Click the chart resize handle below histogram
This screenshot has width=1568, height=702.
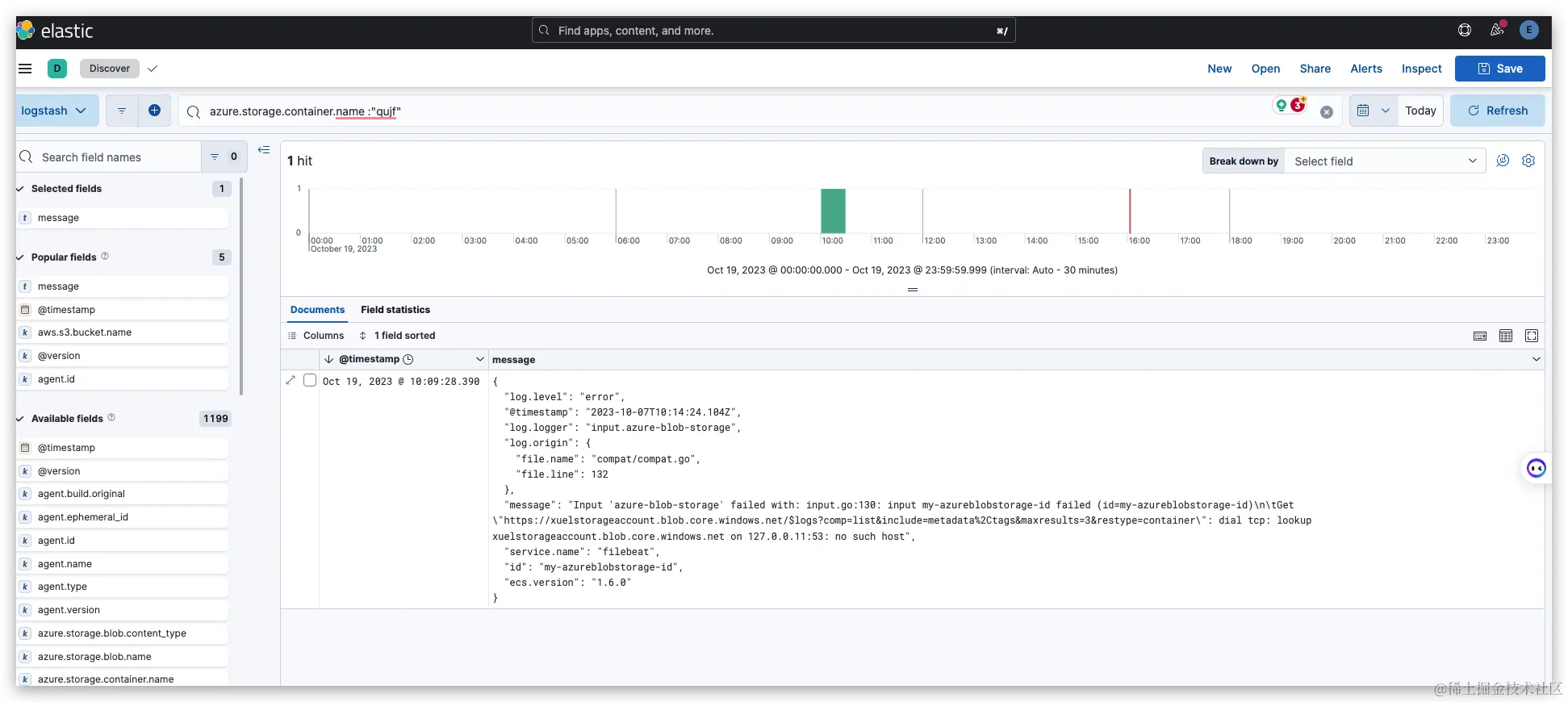(x=913, y=290)
